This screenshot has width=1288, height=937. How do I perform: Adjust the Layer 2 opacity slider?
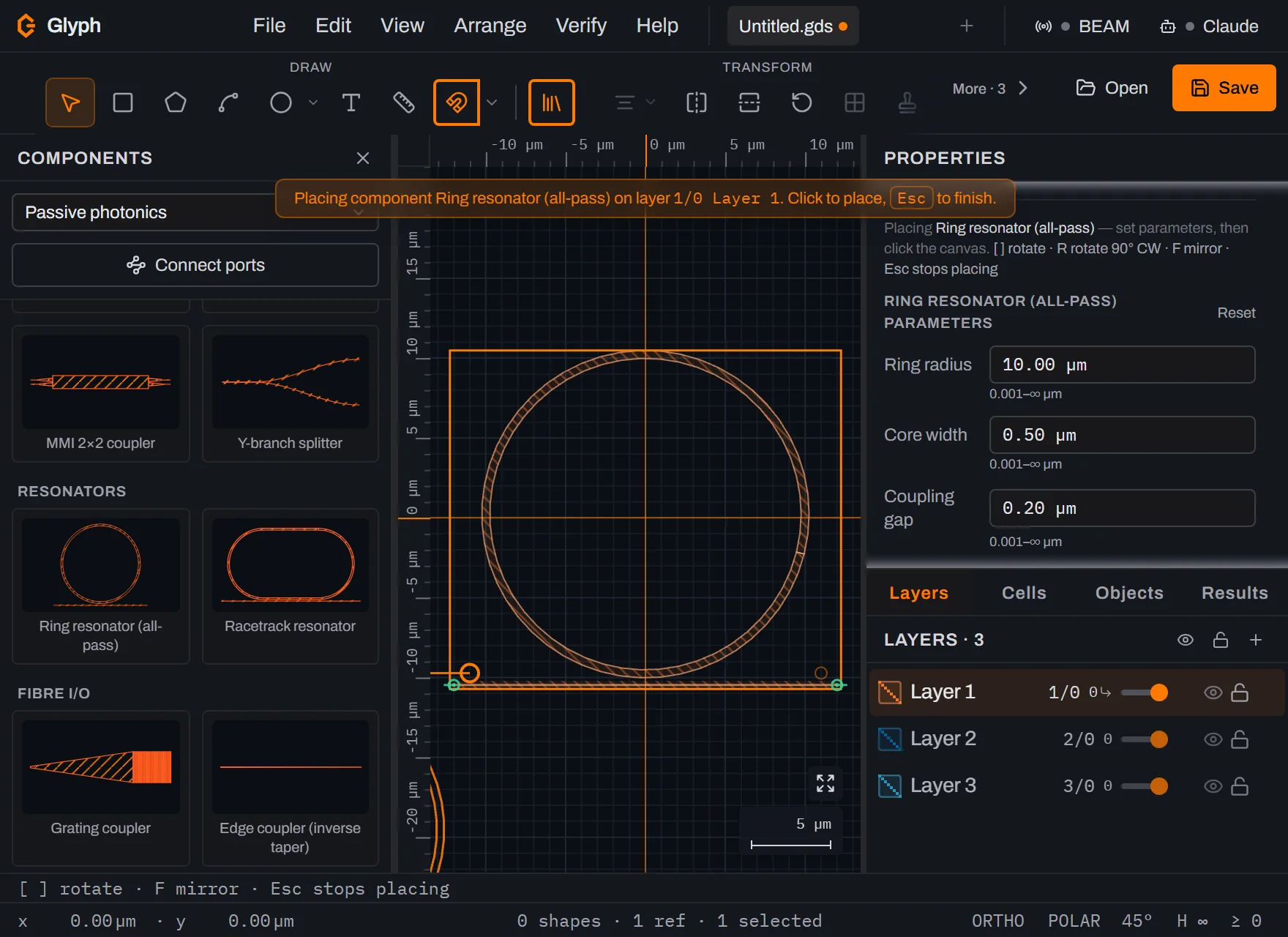tap(1145, 739)
